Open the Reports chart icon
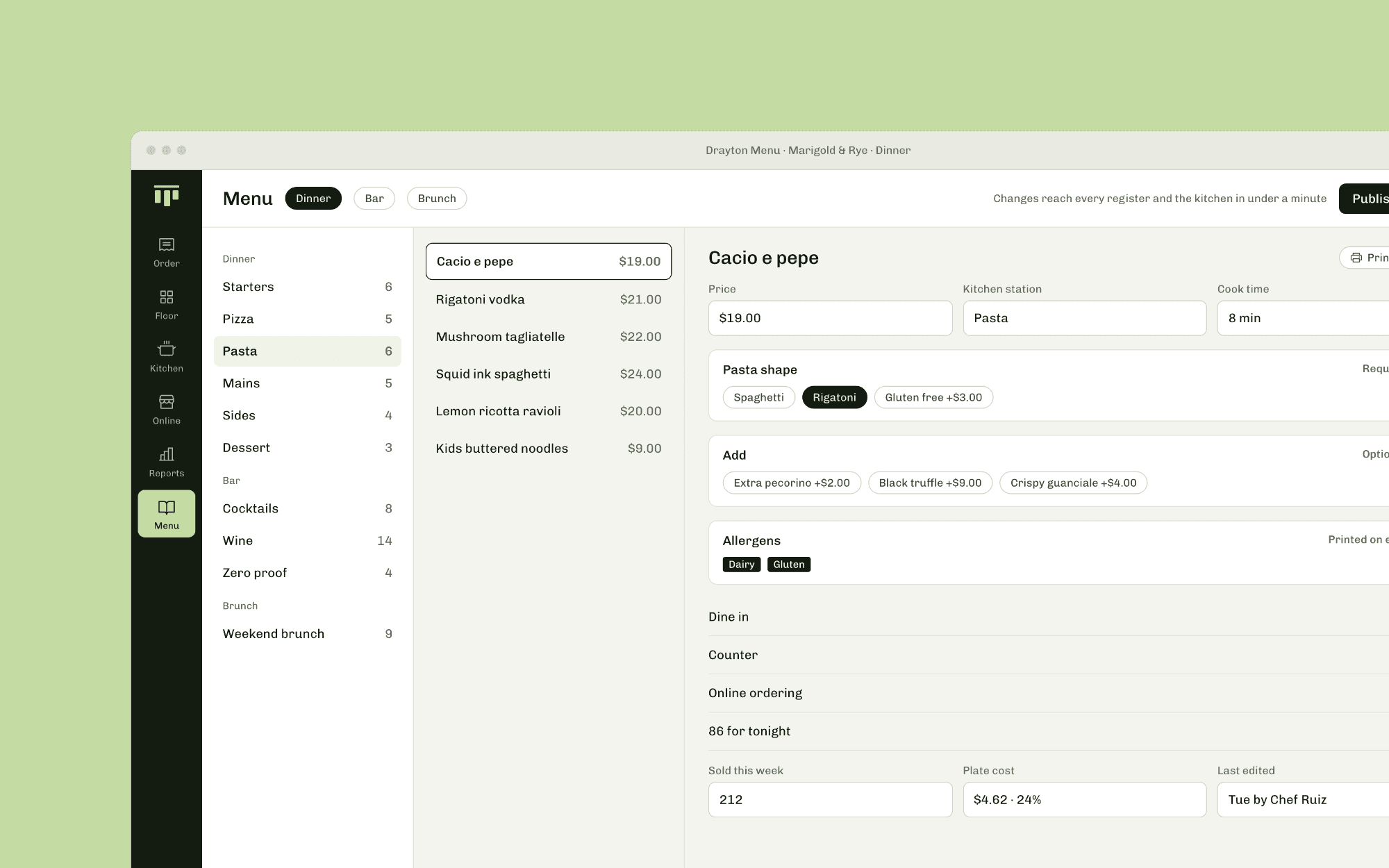Viewport: 1389px width, 868px height. point(167,454)
